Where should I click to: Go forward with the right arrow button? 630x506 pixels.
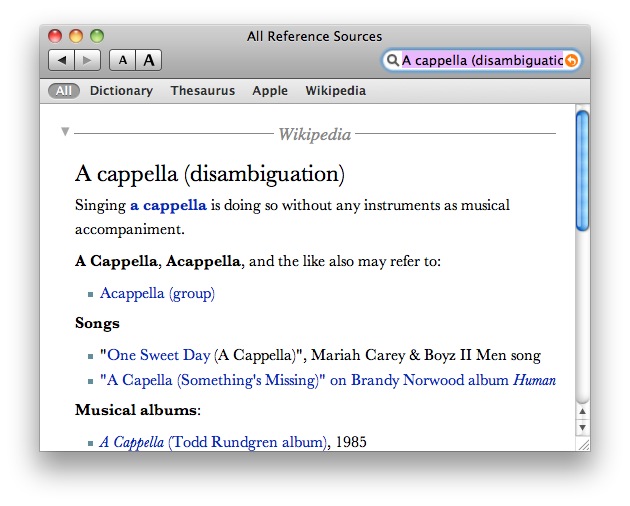pos(87,60)
